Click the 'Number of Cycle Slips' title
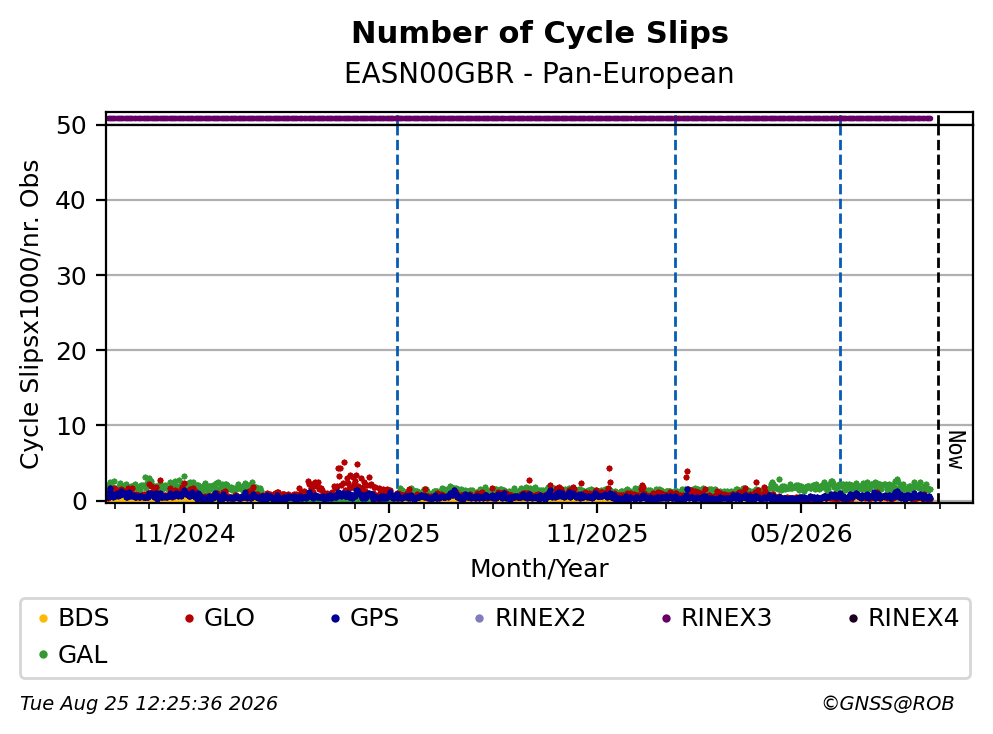The image size is (993, 734). point(540,33)
